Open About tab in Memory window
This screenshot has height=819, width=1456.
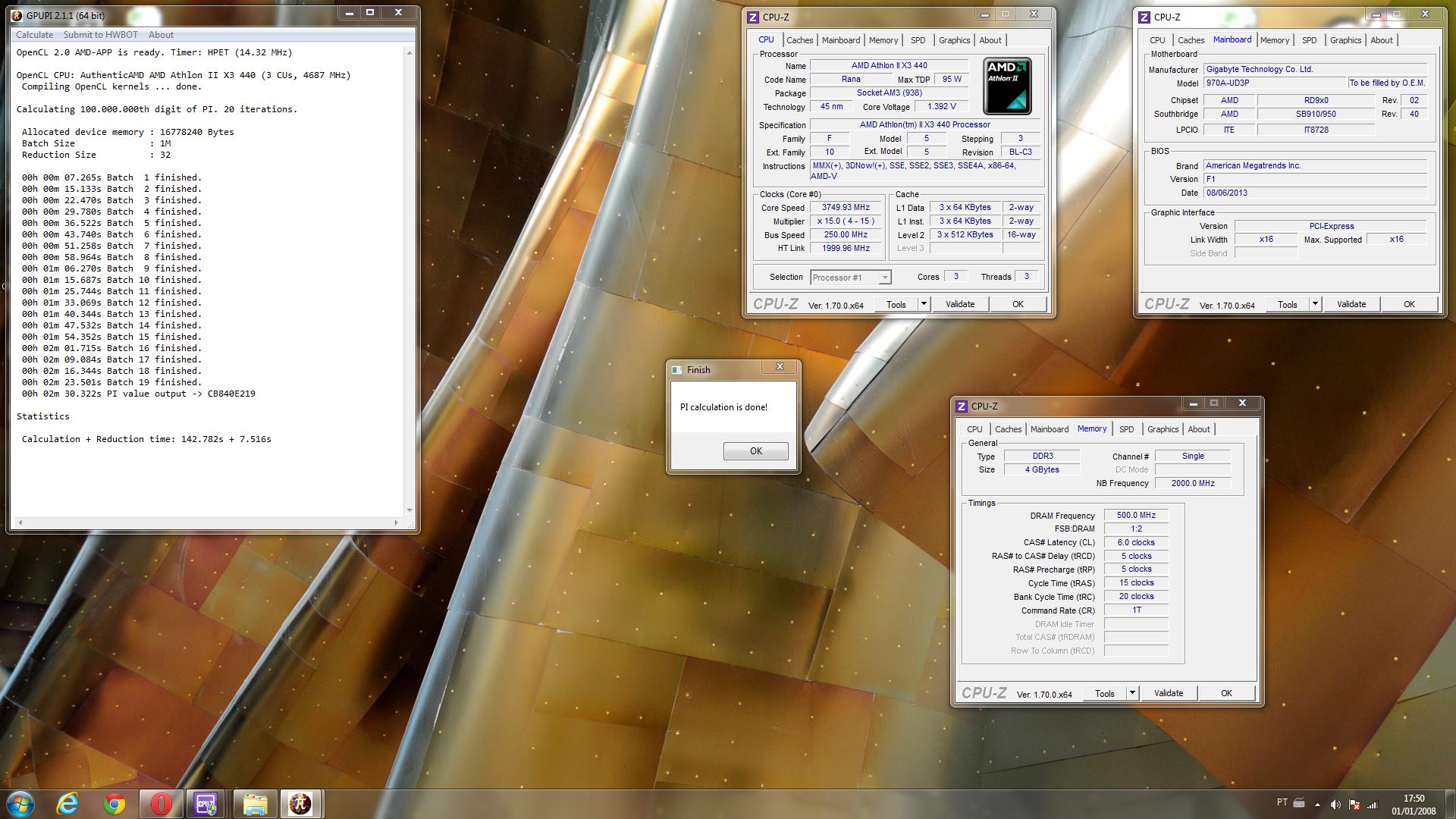[1199, 429]
